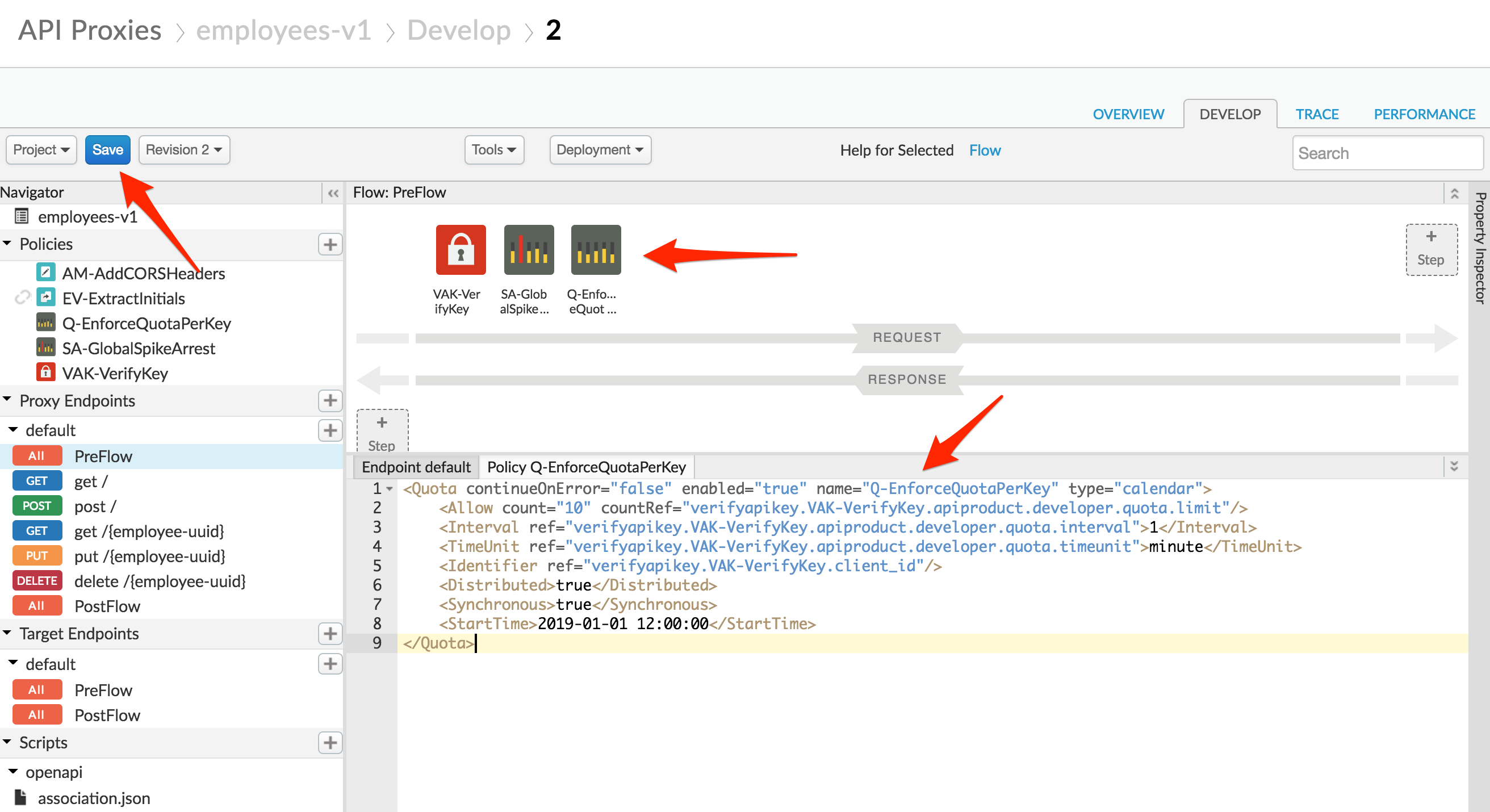Switch to the DEVELOP tab
1490x812 pixels.
pos(1230,115)
